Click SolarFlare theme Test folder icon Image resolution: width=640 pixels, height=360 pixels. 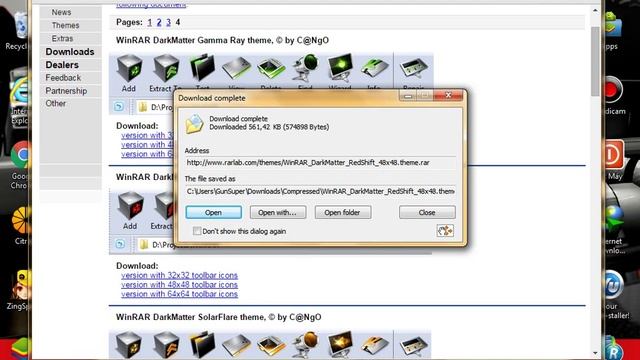[x=202, y=345]
